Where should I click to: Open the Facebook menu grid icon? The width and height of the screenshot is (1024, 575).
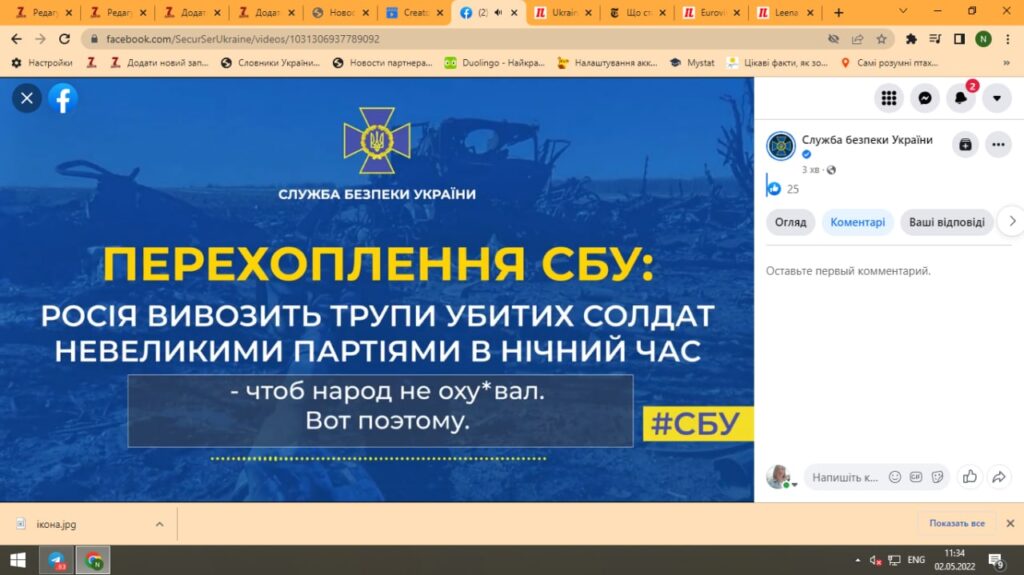click(888, 98)
